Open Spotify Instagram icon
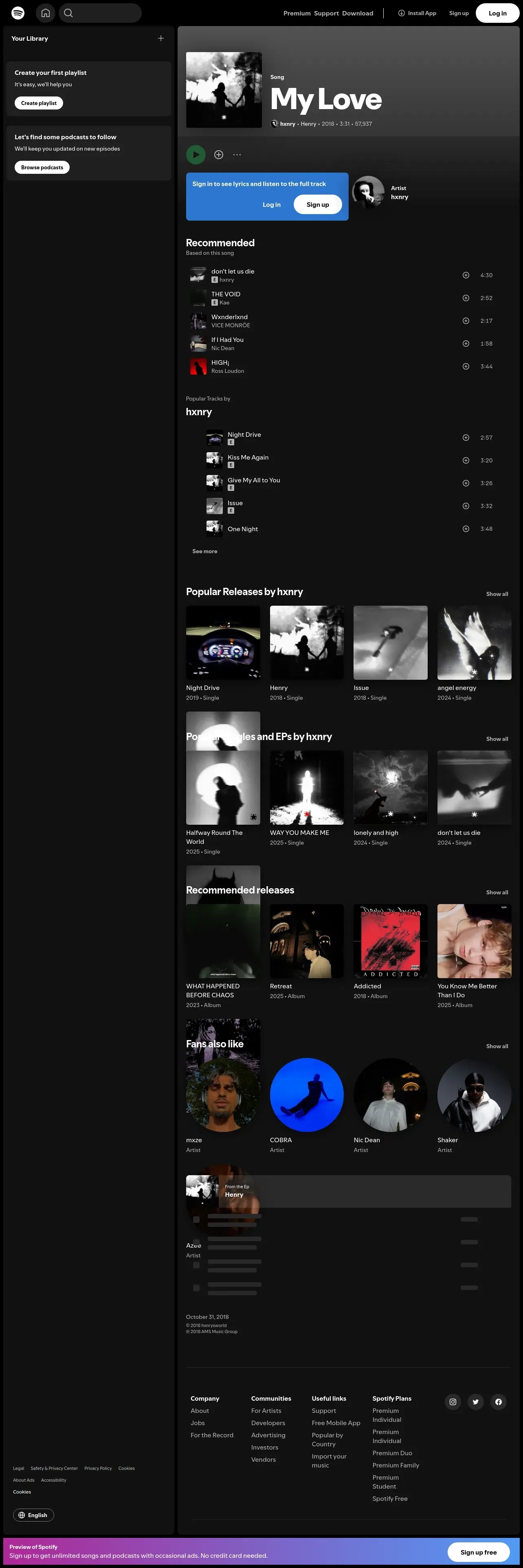523x1568 pixels. (x=453, y=1402)
